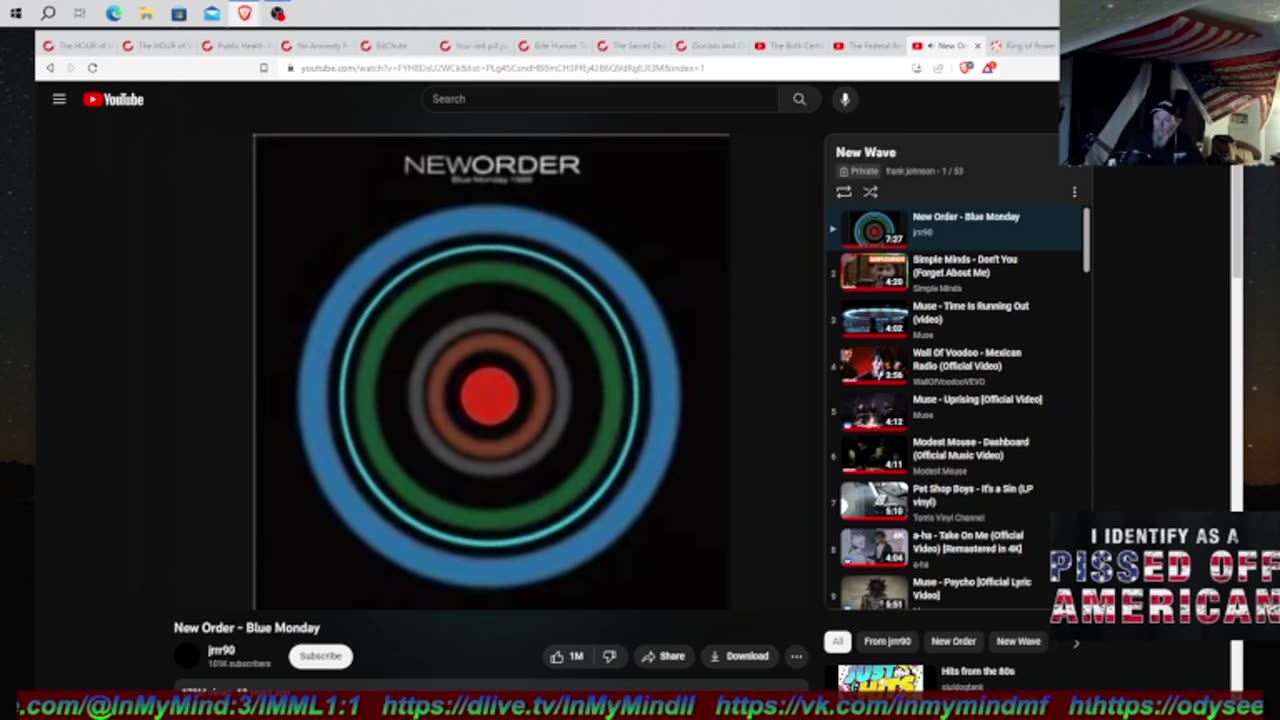Open more actions ellipsis under video

[796, 656]
